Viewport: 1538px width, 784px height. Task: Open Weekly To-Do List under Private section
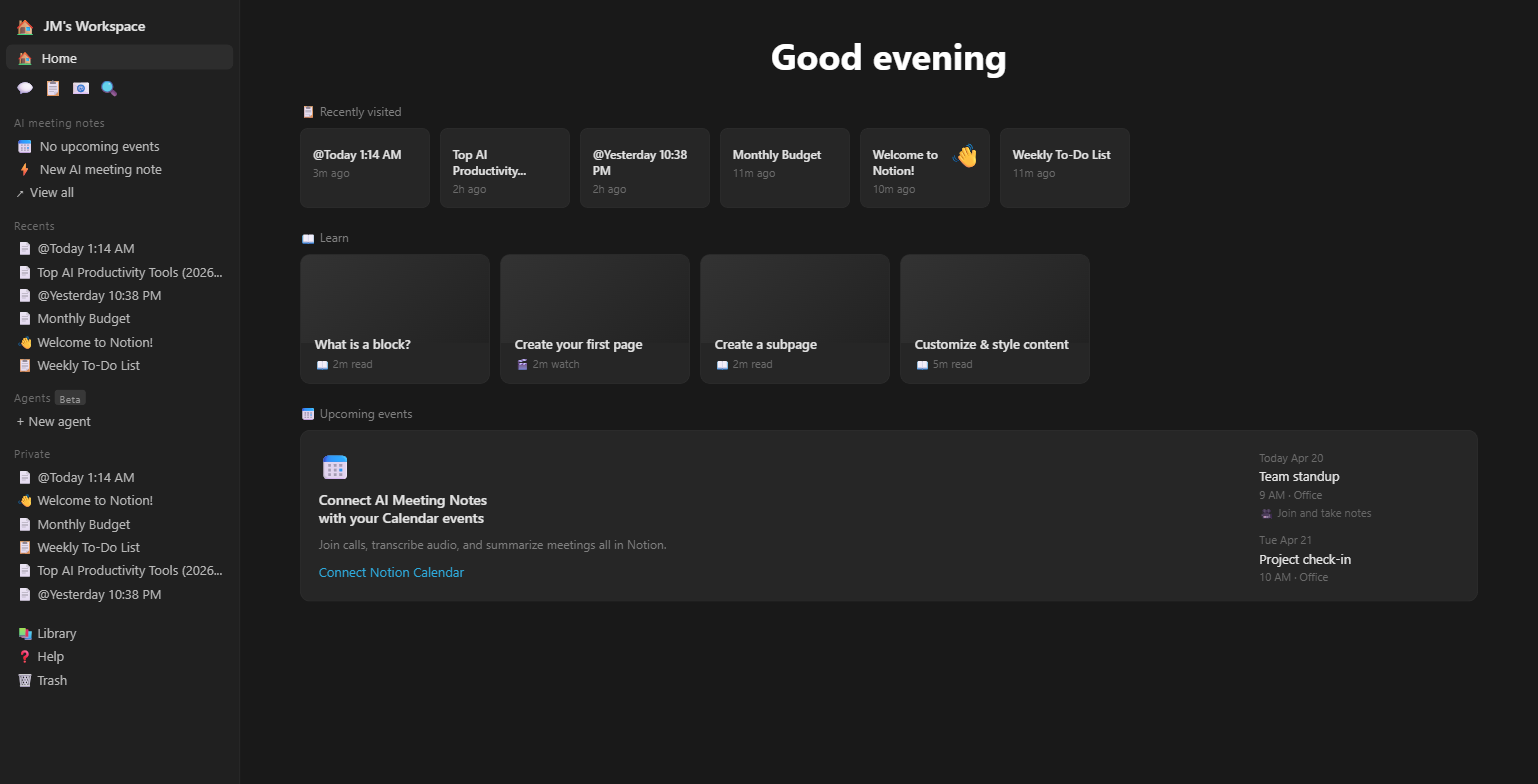coord(88,547)
